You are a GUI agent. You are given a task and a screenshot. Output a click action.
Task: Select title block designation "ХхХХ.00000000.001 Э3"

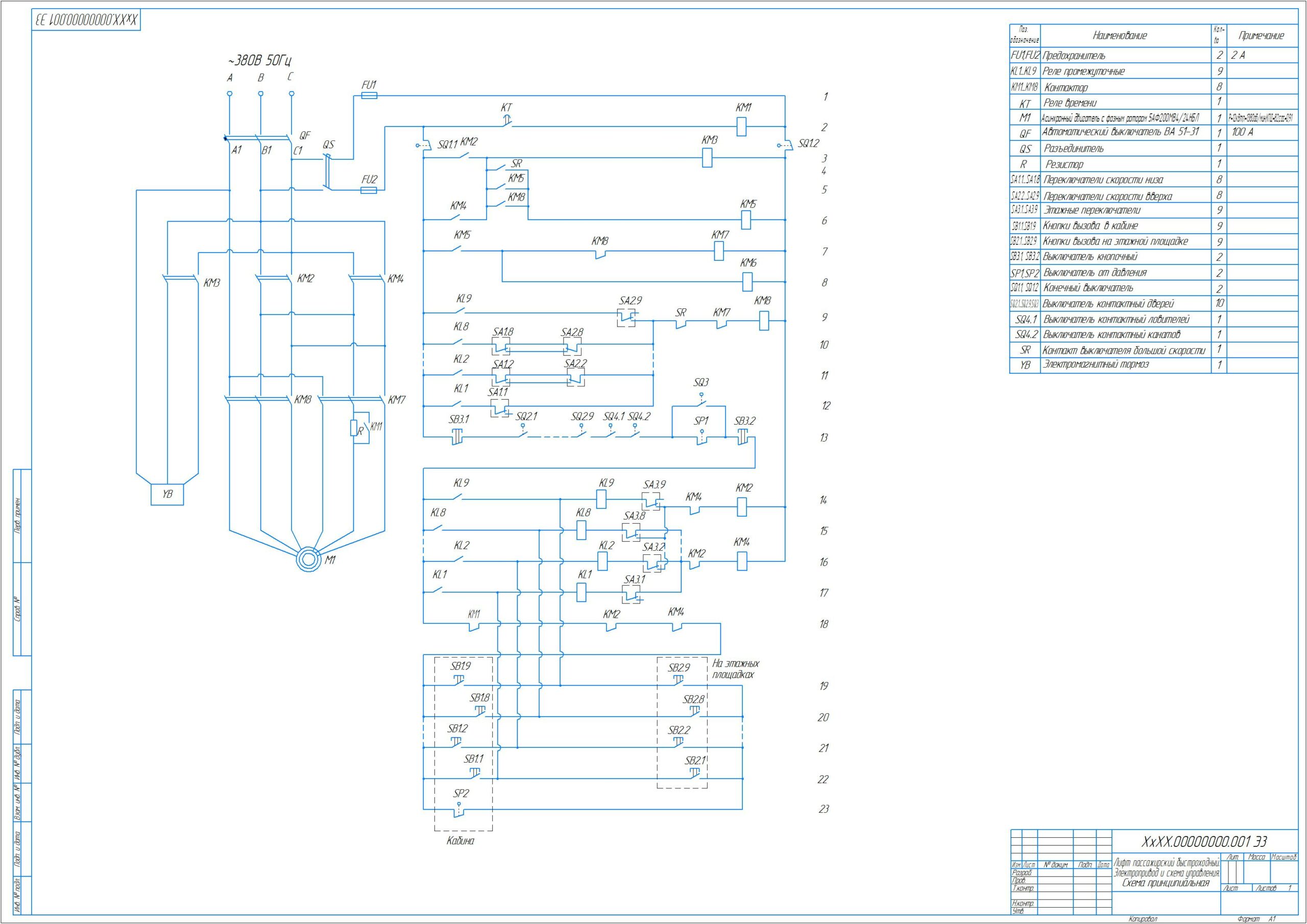coord(1203,841)
